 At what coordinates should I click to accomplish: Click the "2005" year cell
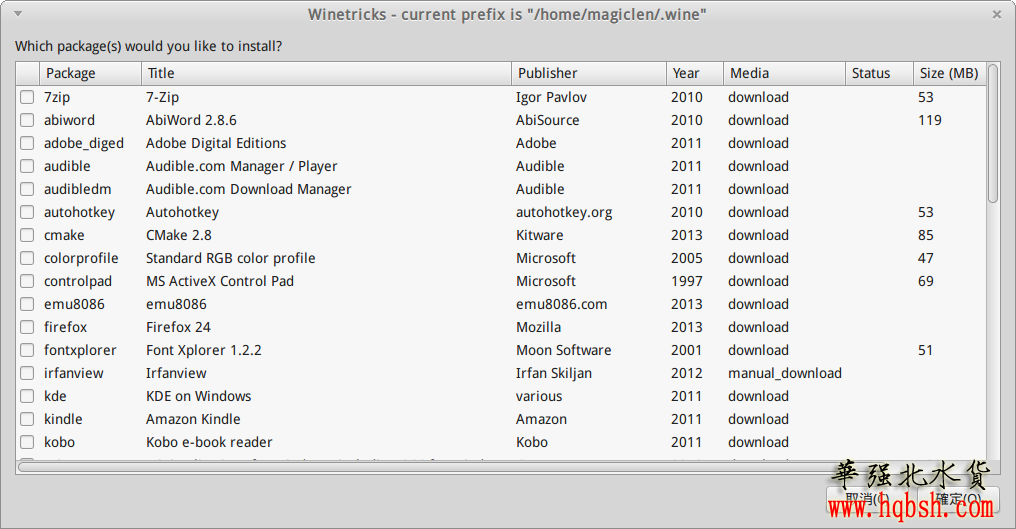click(x=687, y=258)
